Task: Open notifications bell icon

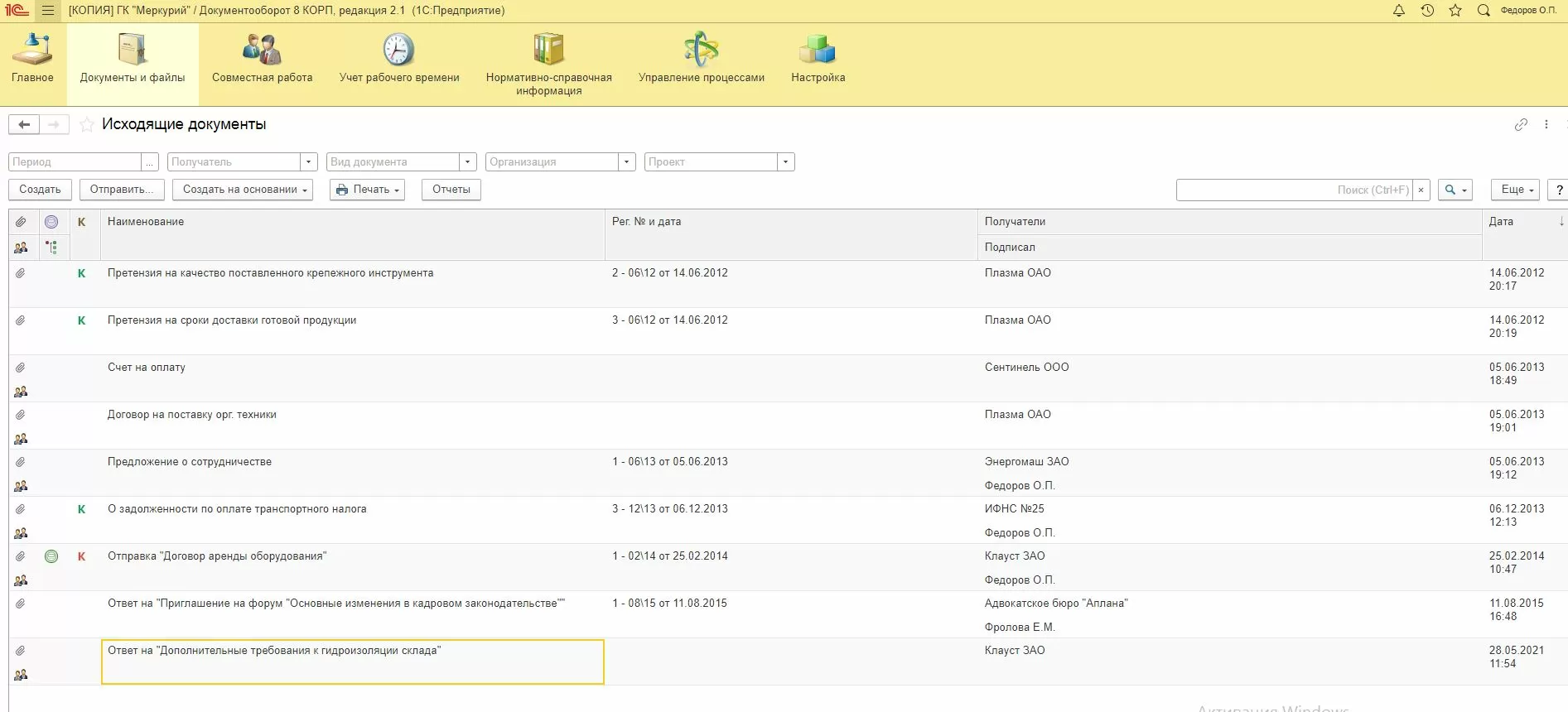Action: (1399, 11)
